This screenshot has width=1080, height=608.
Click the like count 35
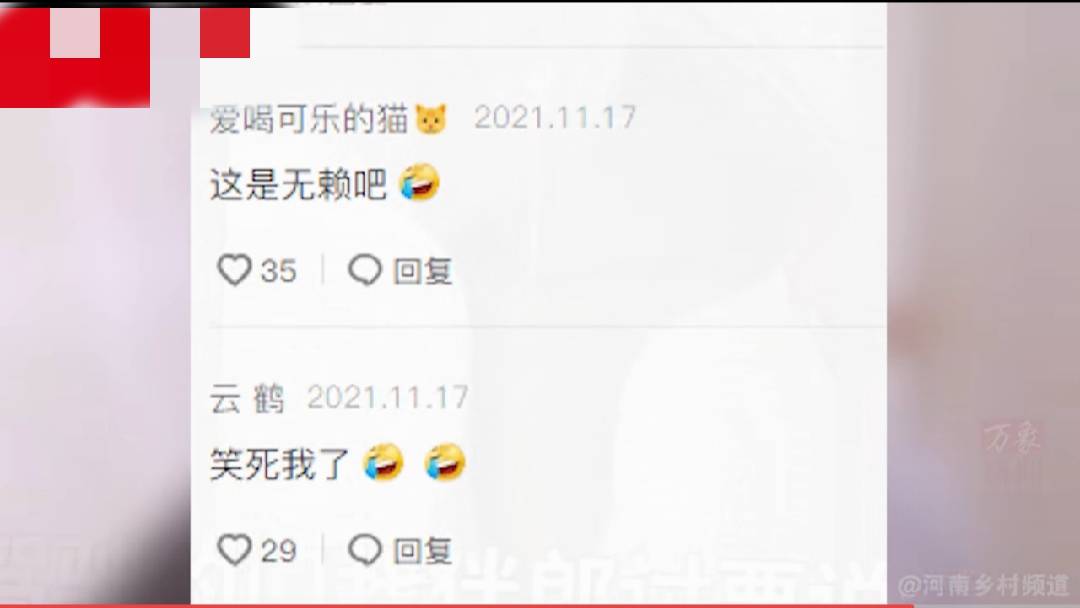pyautogui.click(x=278, y=271)
